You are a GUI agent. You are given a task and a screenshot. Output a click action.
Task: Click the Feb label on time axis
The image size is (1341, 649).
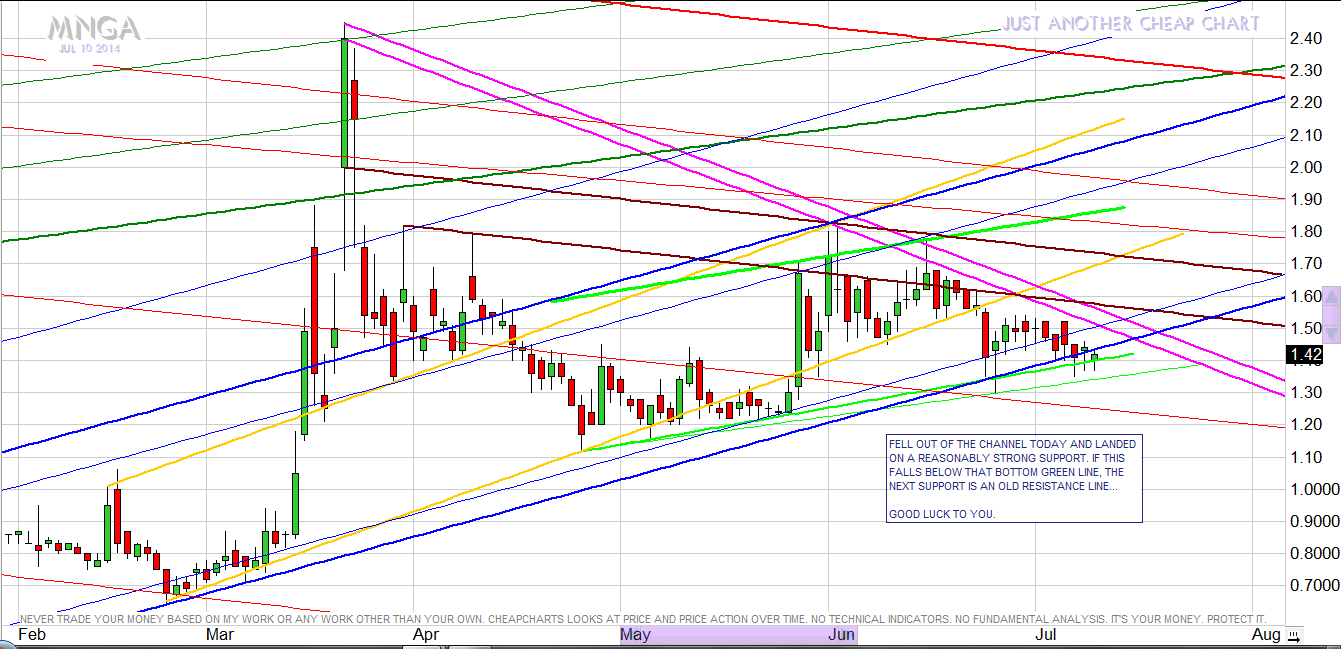pos(32,635)
